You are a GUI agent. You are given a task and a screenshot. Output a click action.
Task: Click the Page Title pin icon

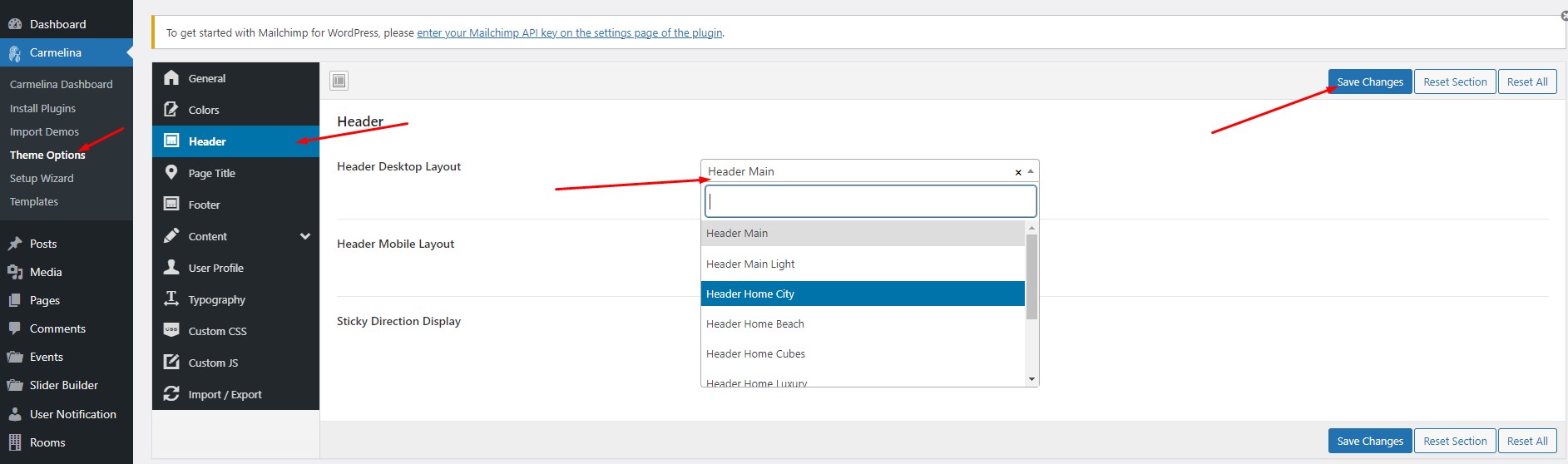(x=171, y=173)
